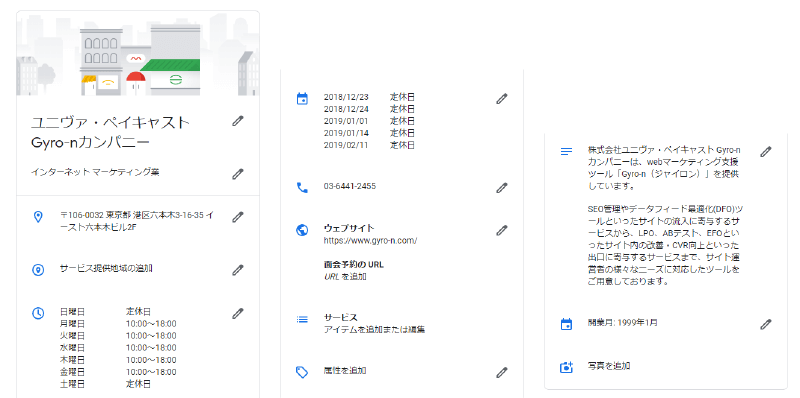
Task: Open 写真を追加 to add photos
Action: coord(609,366)
